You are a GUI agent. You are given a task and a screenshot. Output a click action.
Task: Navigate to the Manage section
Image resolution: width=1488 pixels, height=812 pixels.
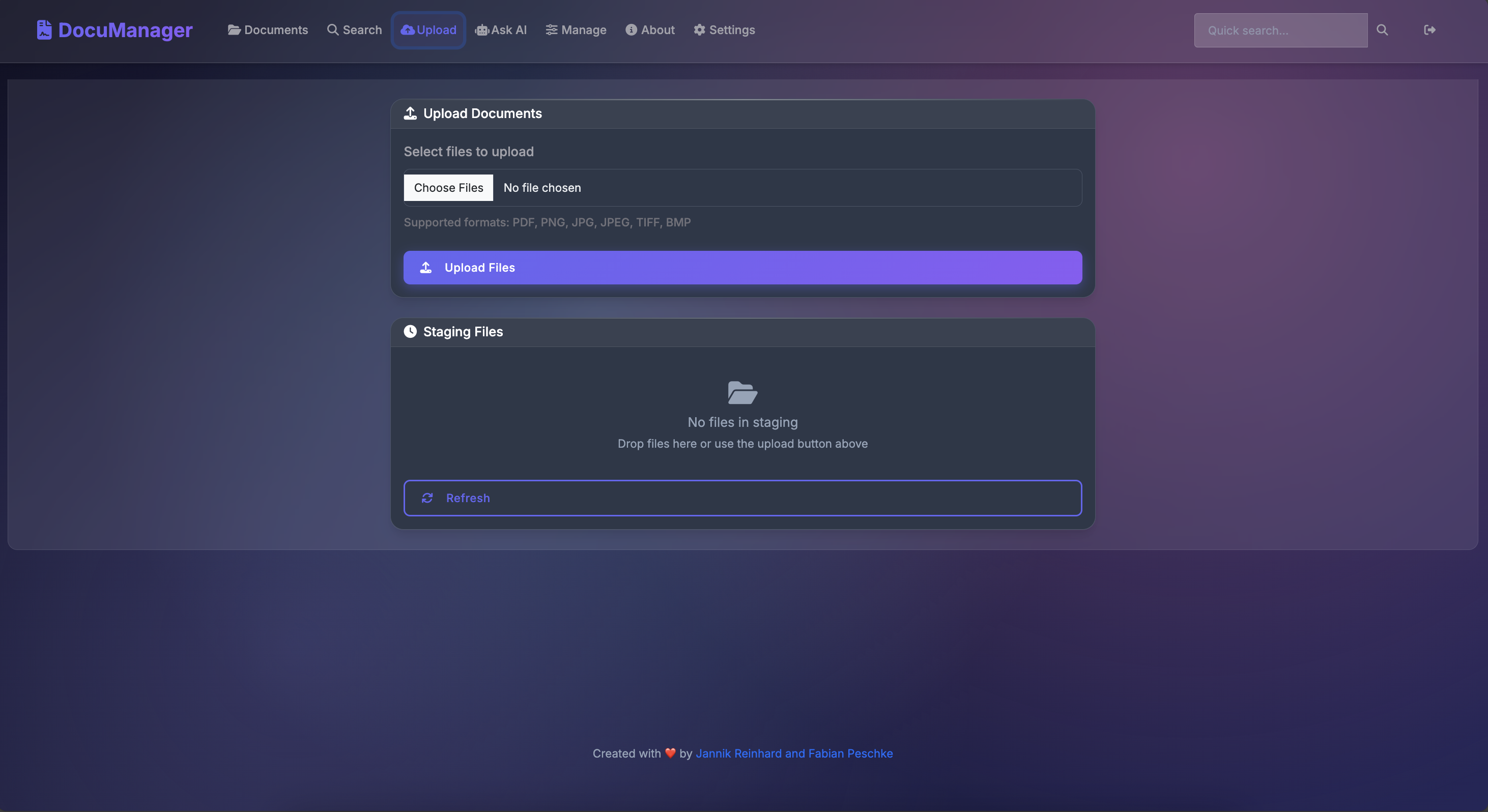pos(576,30)
